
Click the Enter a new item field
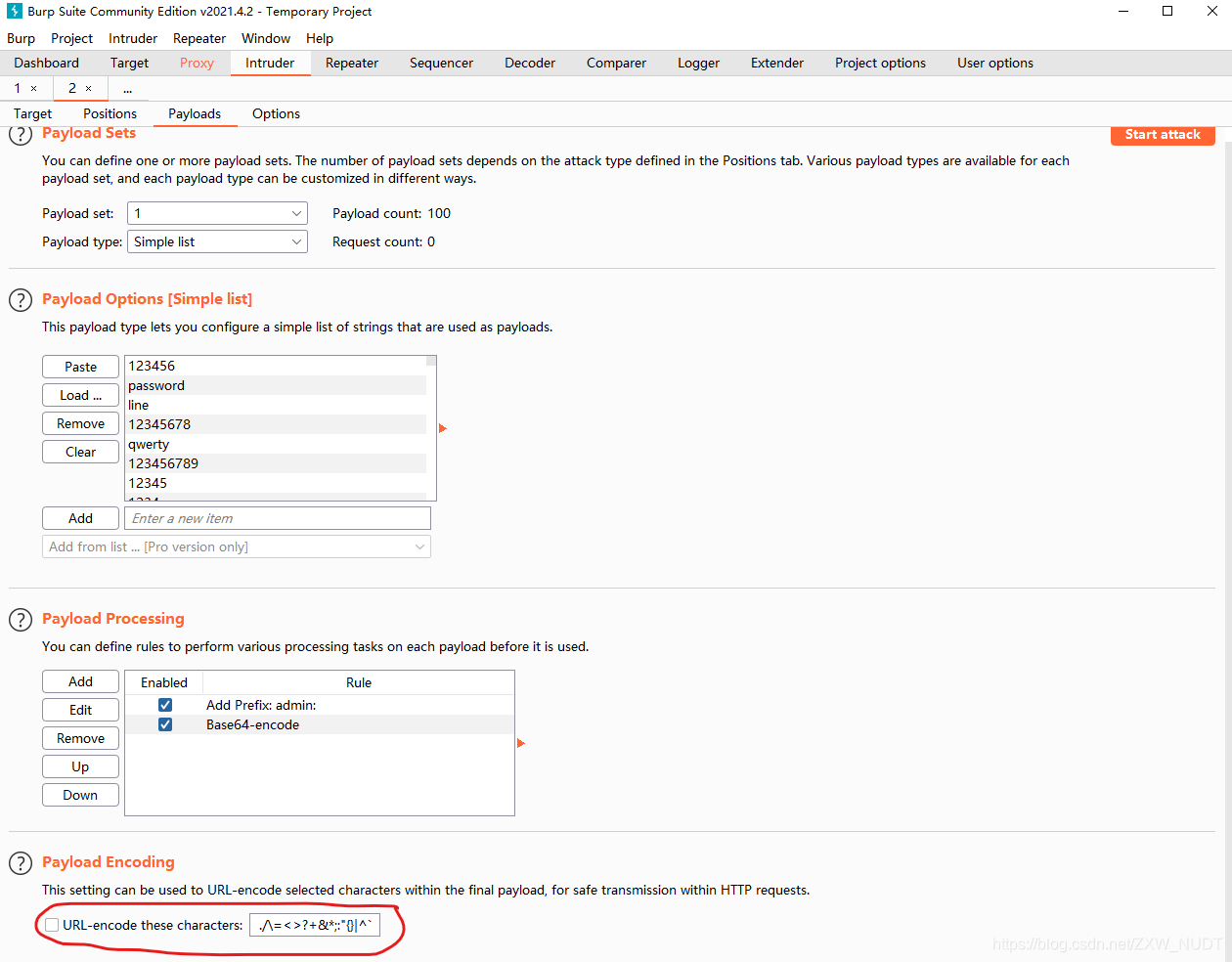click(277, 517)
